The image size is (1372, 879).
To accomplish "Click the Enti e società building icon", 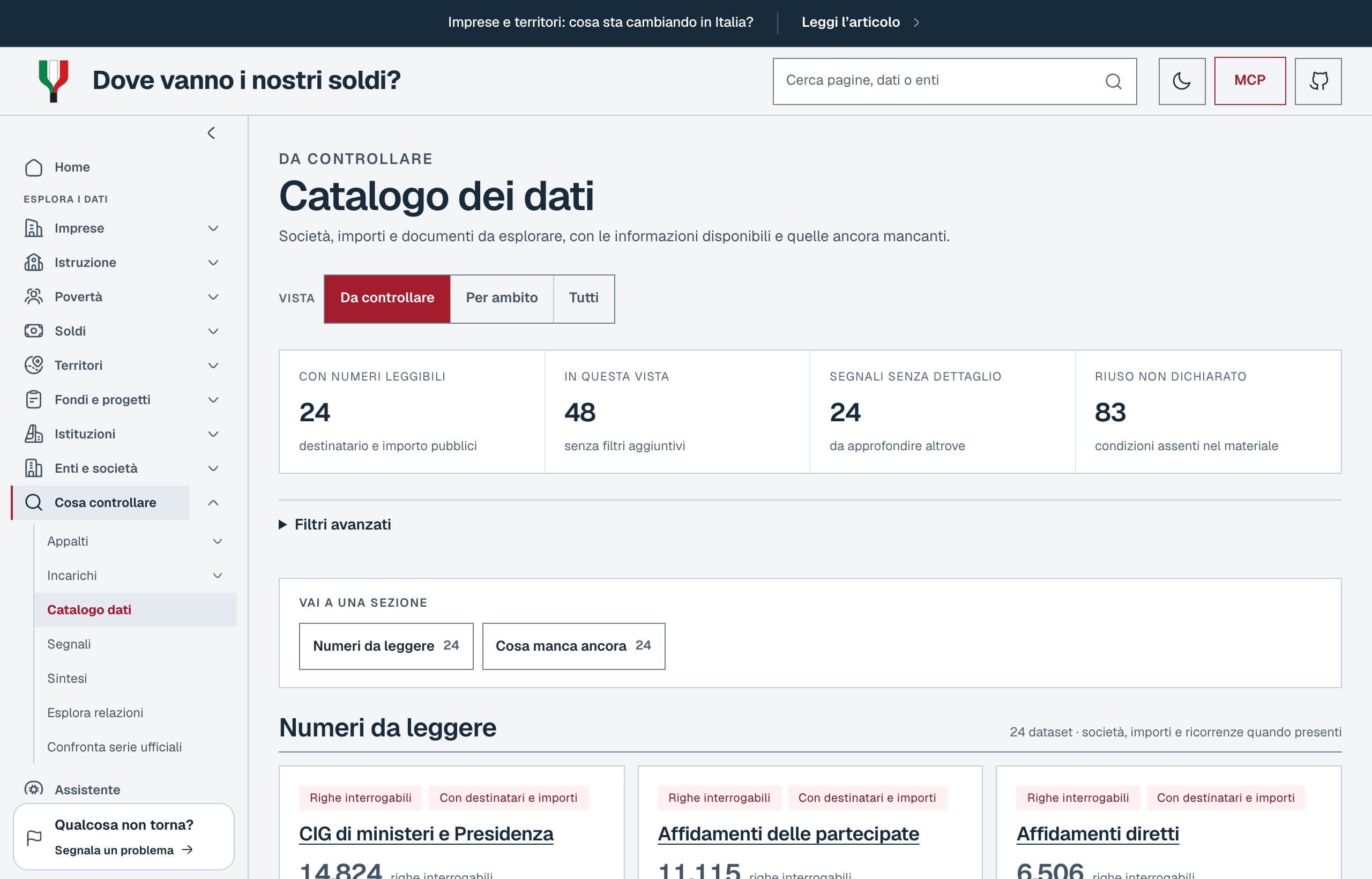I will coord(34,468).
